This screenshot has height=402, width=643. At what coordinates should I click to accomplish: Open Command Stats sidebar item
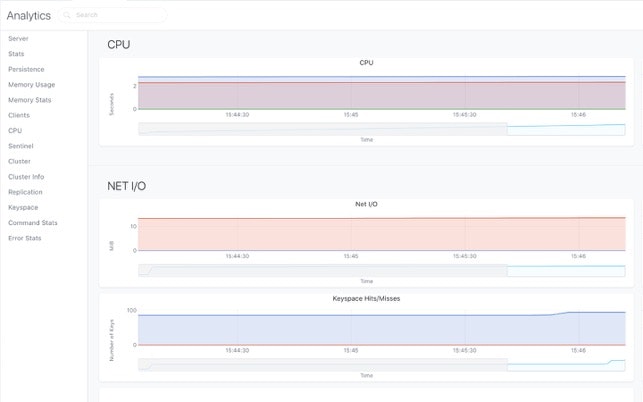(33, 223)
